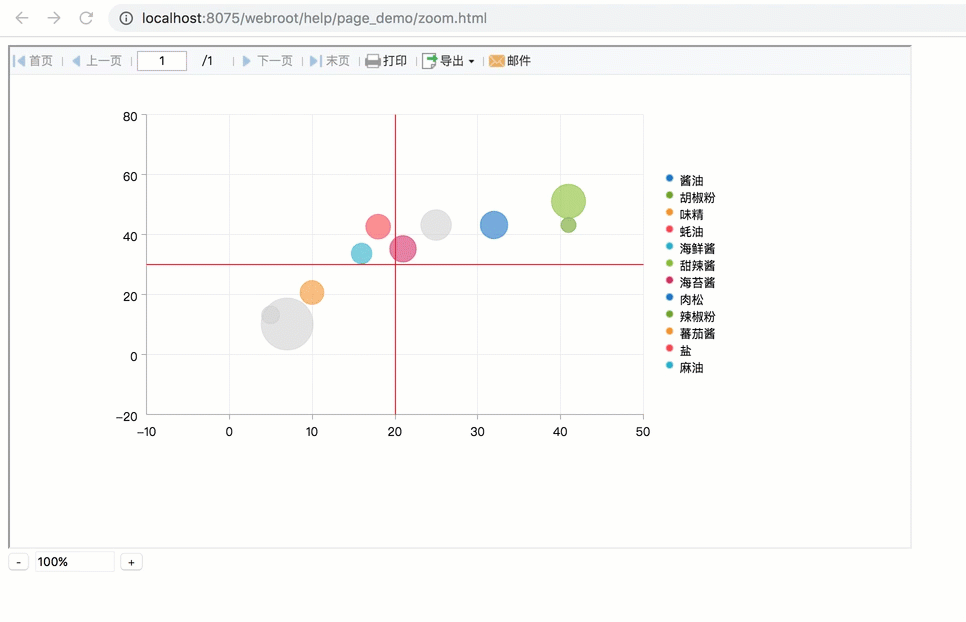
Task: Toggle legend item 海苔酱
Action: pyautogui.click(x=691, y=282)
